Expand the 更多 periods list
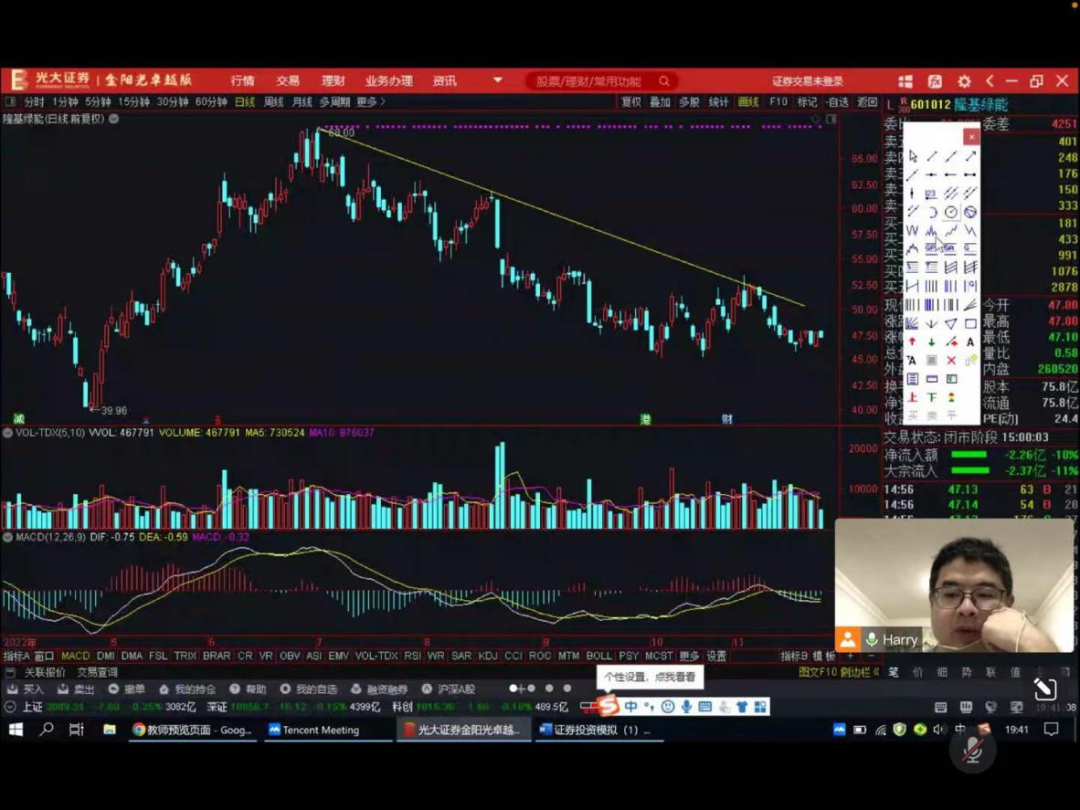 pos(370,102)
